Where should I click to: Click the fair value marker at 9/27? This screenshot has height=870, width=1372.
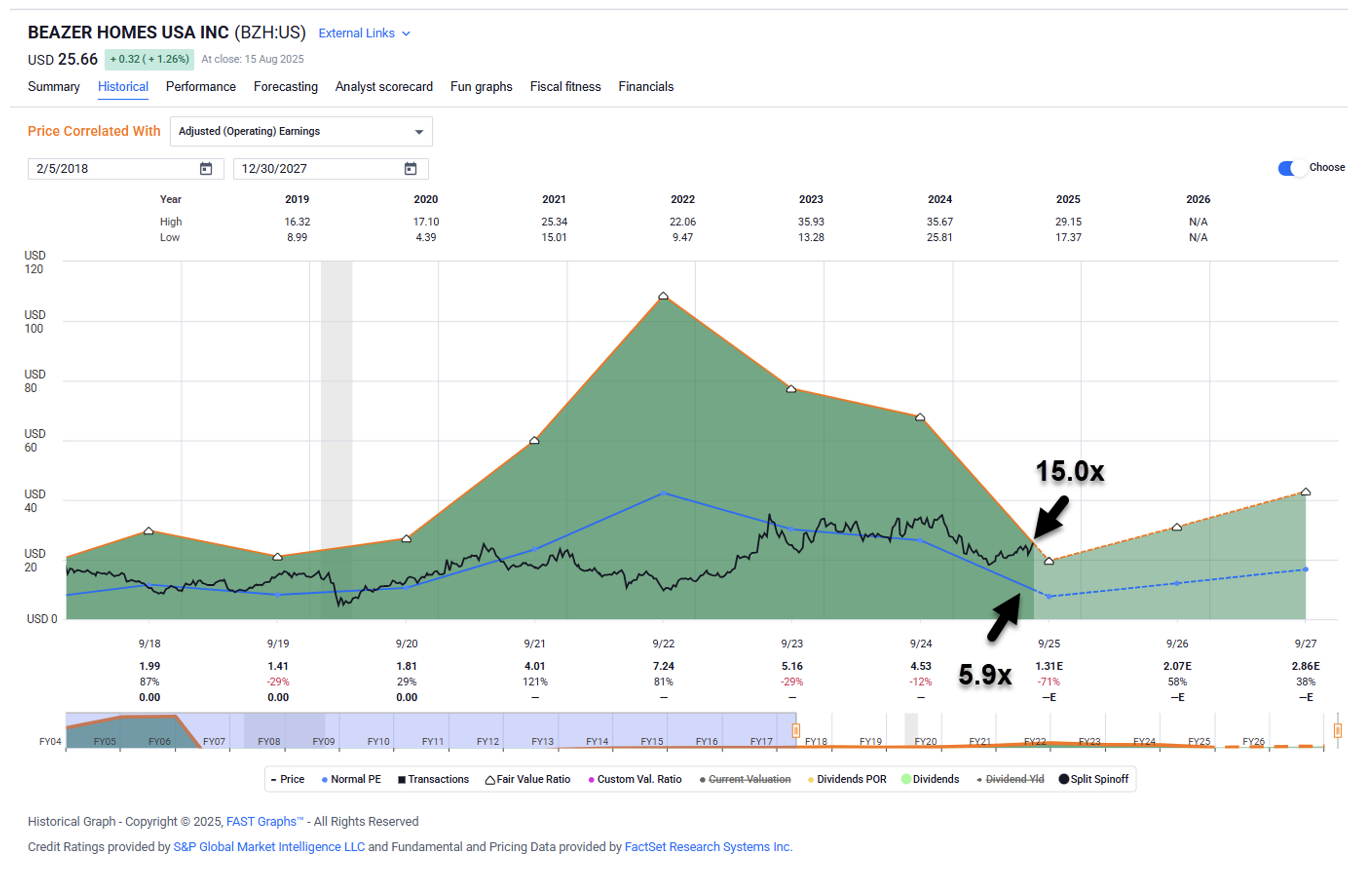pos(1305,492)
